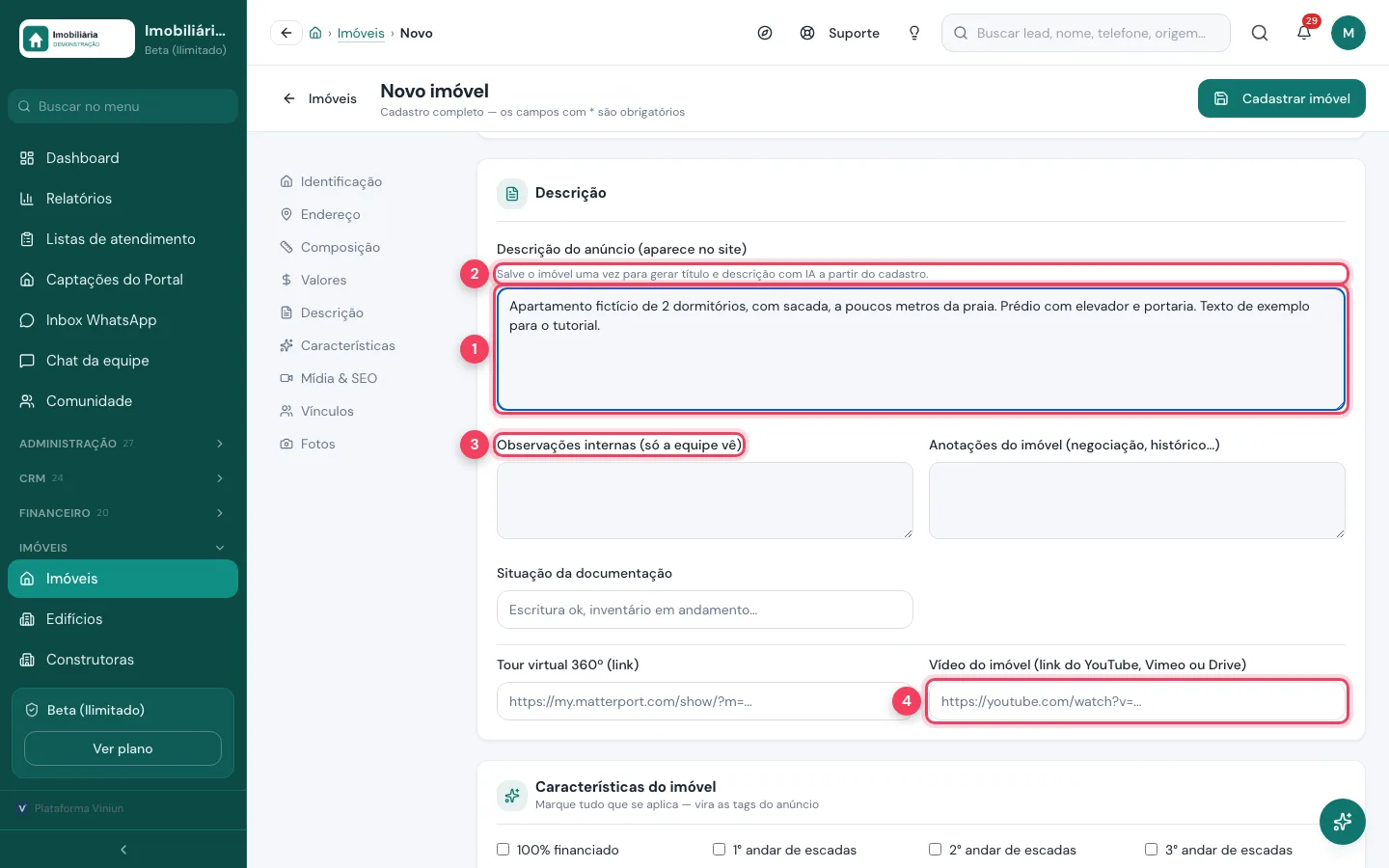1389x868 pixels.
Task: Click Suporte link in top bar
Action: tap(840, 33)
